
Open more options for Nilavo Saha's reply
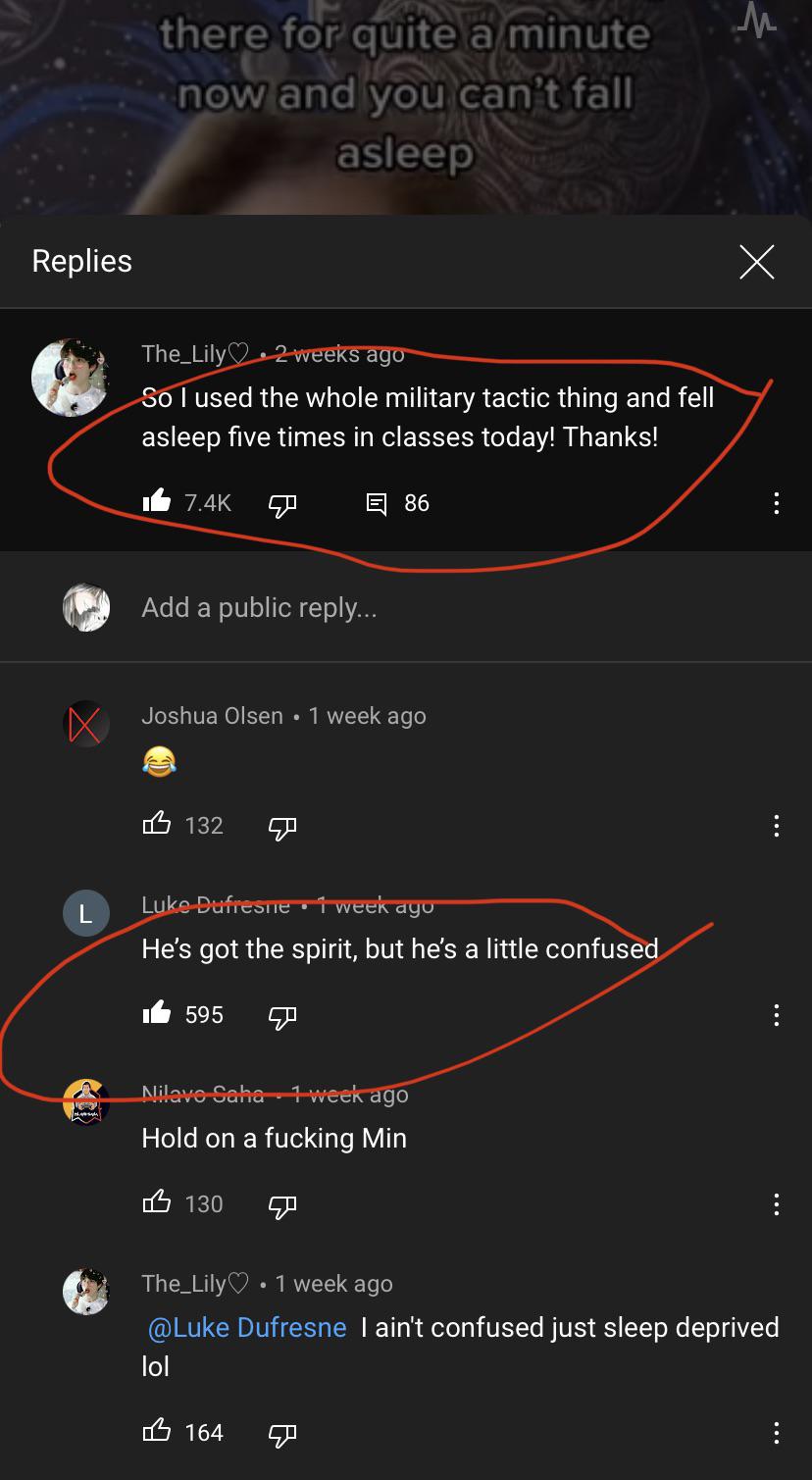(776, 1204)
